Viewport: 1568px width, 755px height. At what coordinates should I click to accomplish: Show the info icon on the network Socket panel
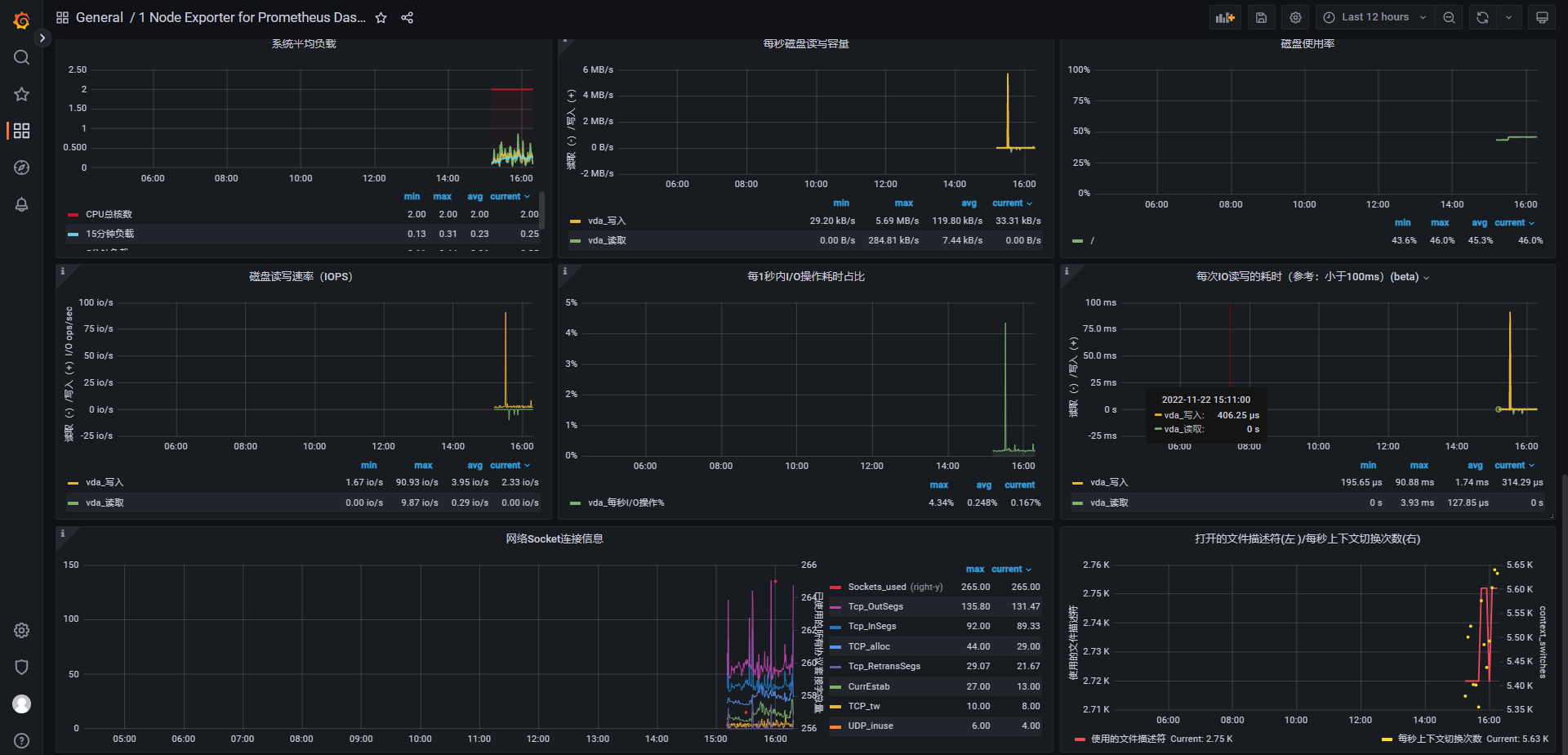pos(62,534)
